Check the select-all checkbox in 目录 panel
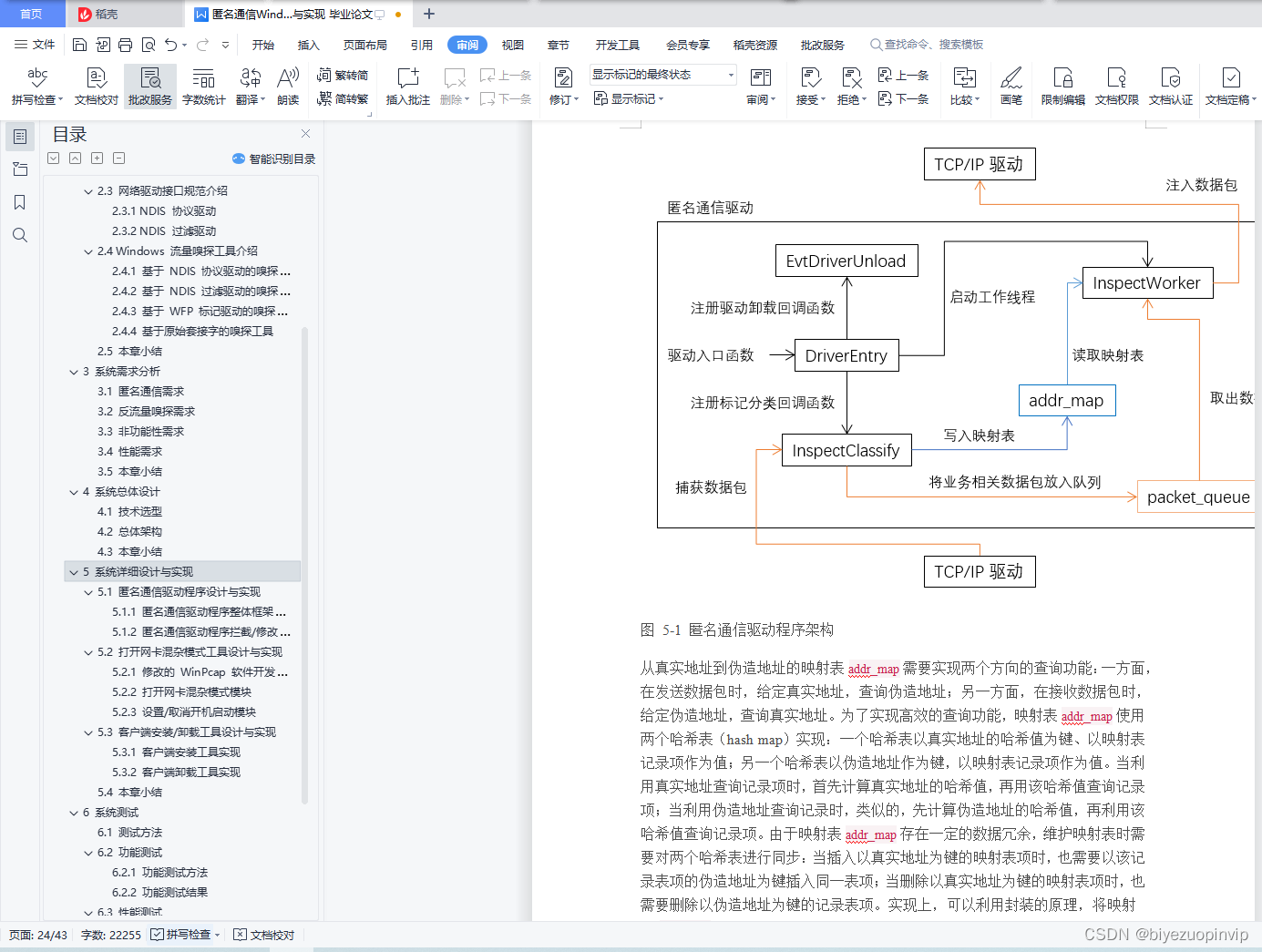1262x952 pixels. (53, 158)
